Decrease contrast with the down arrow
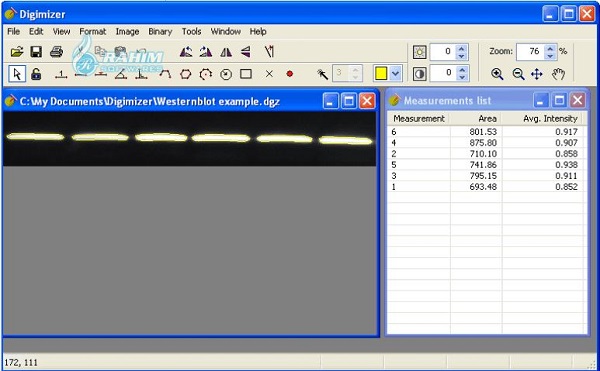 click(x=462, y=77)
